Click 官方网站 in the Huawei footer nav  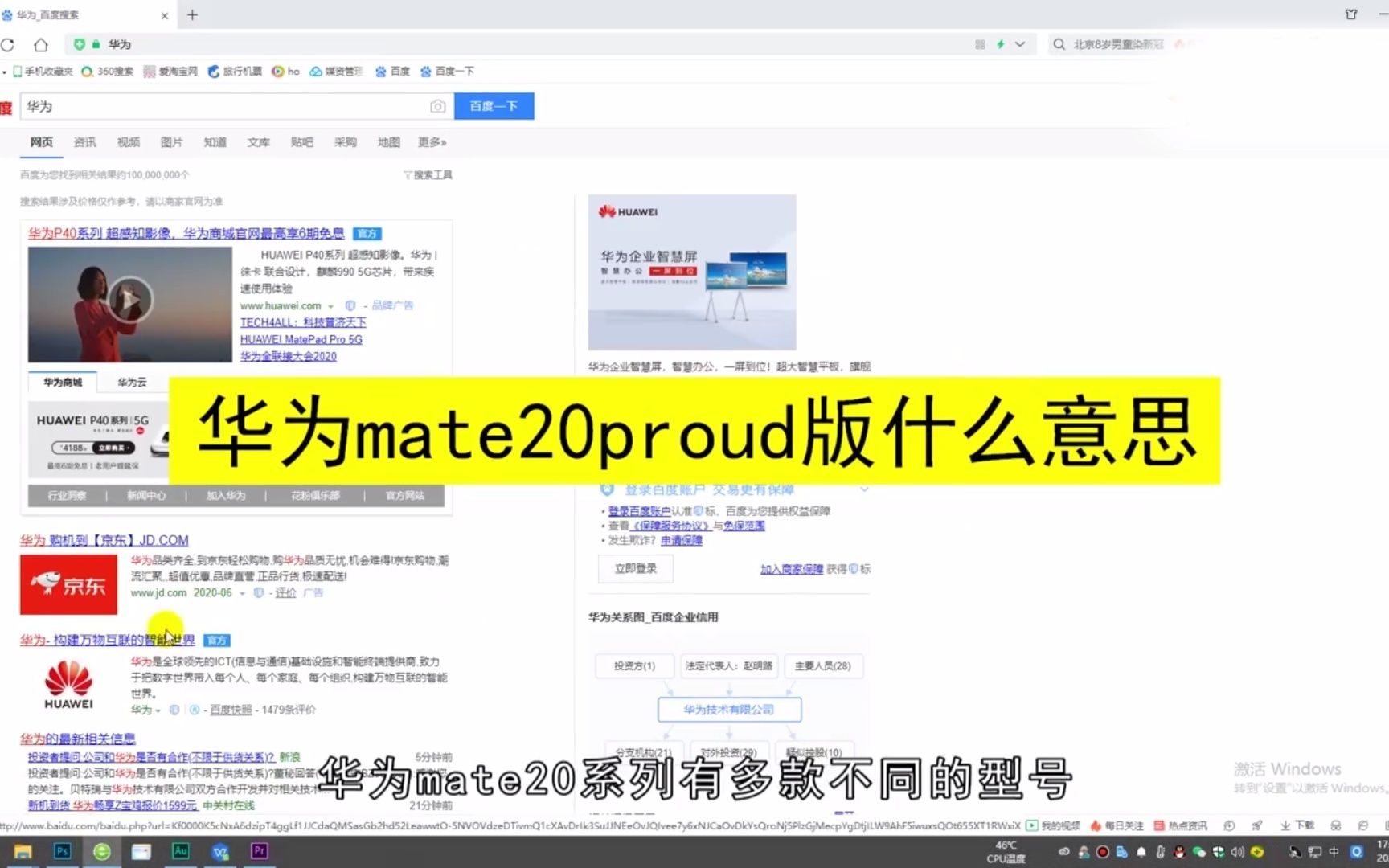click(x=405, y=496)
